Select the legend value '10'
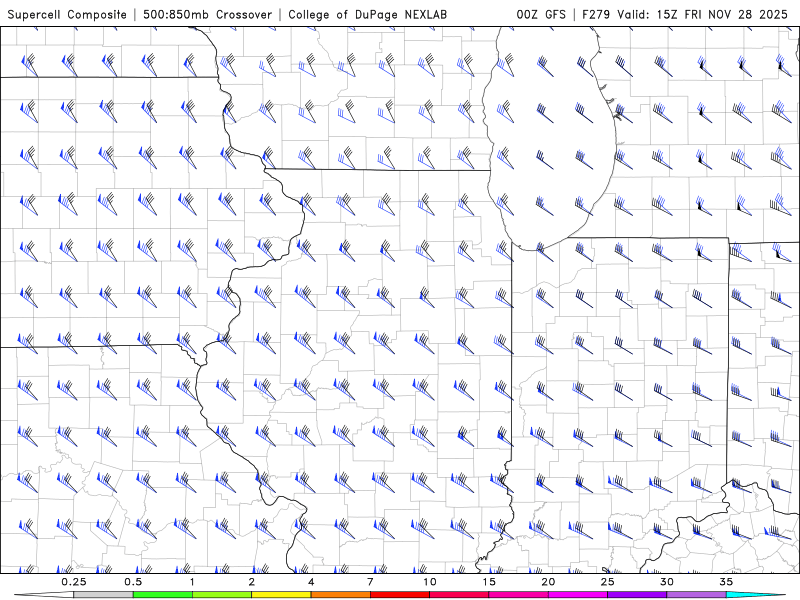 pos(430,582)
